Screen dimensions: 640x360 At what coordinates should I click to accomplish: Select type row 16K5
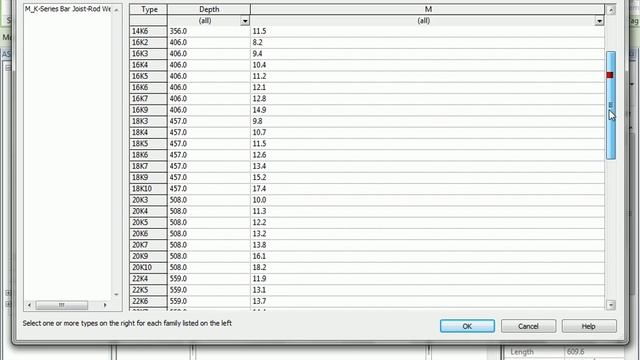click(367, 76)
